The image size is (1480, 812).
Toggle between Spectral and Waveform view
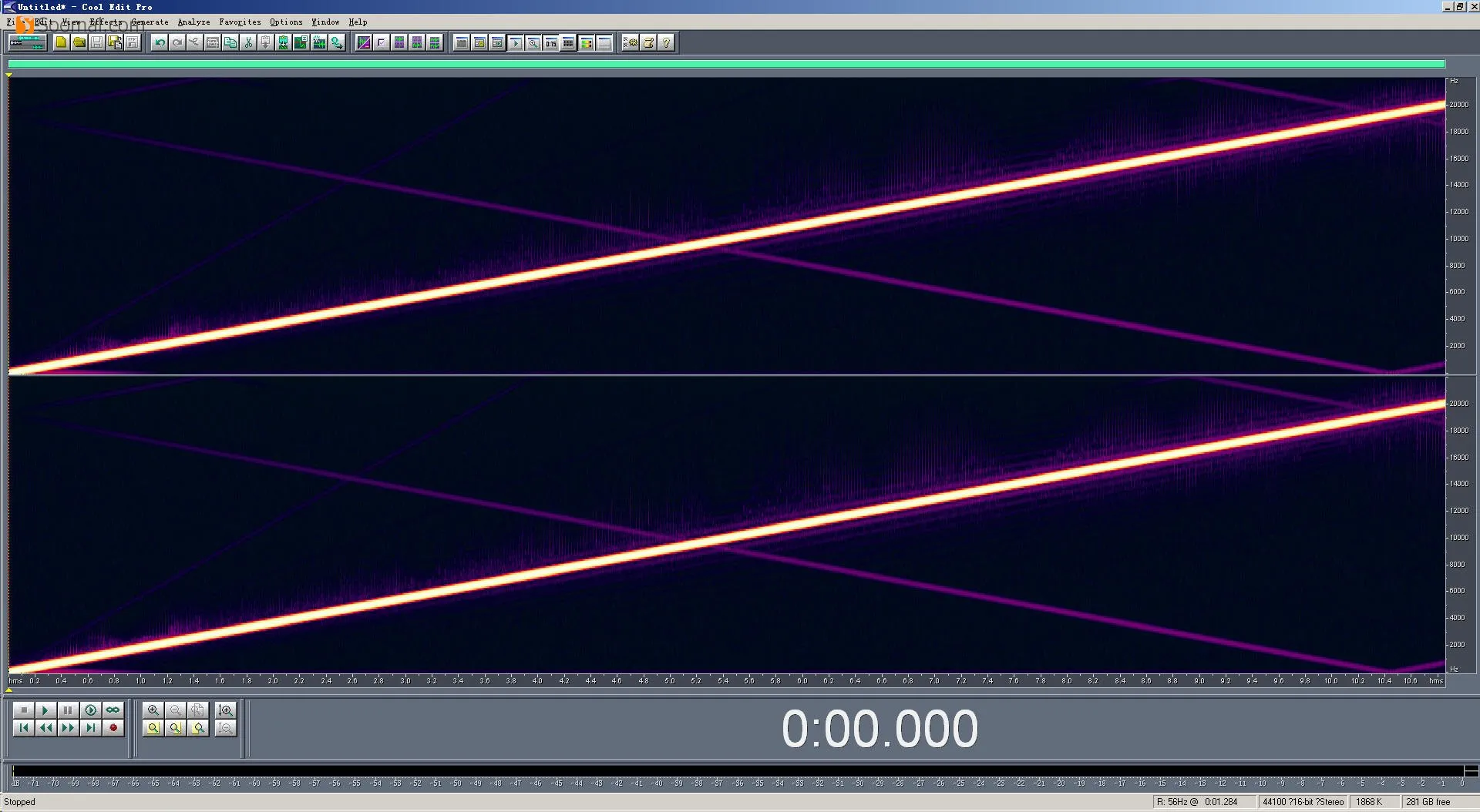pos(364,43)
